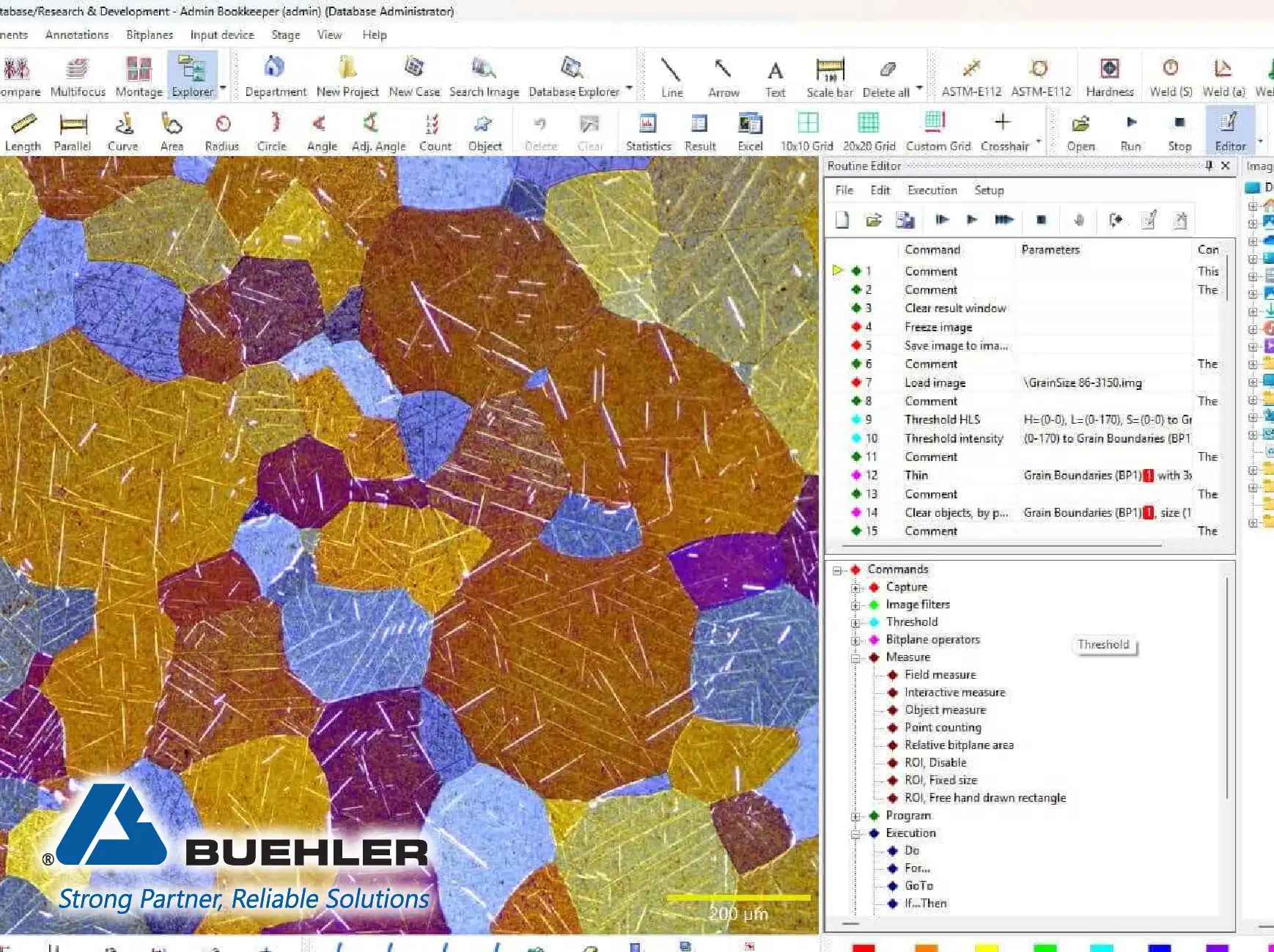Click the New Project button
This screenshot has width=1274, height=952.
point(346,73)
